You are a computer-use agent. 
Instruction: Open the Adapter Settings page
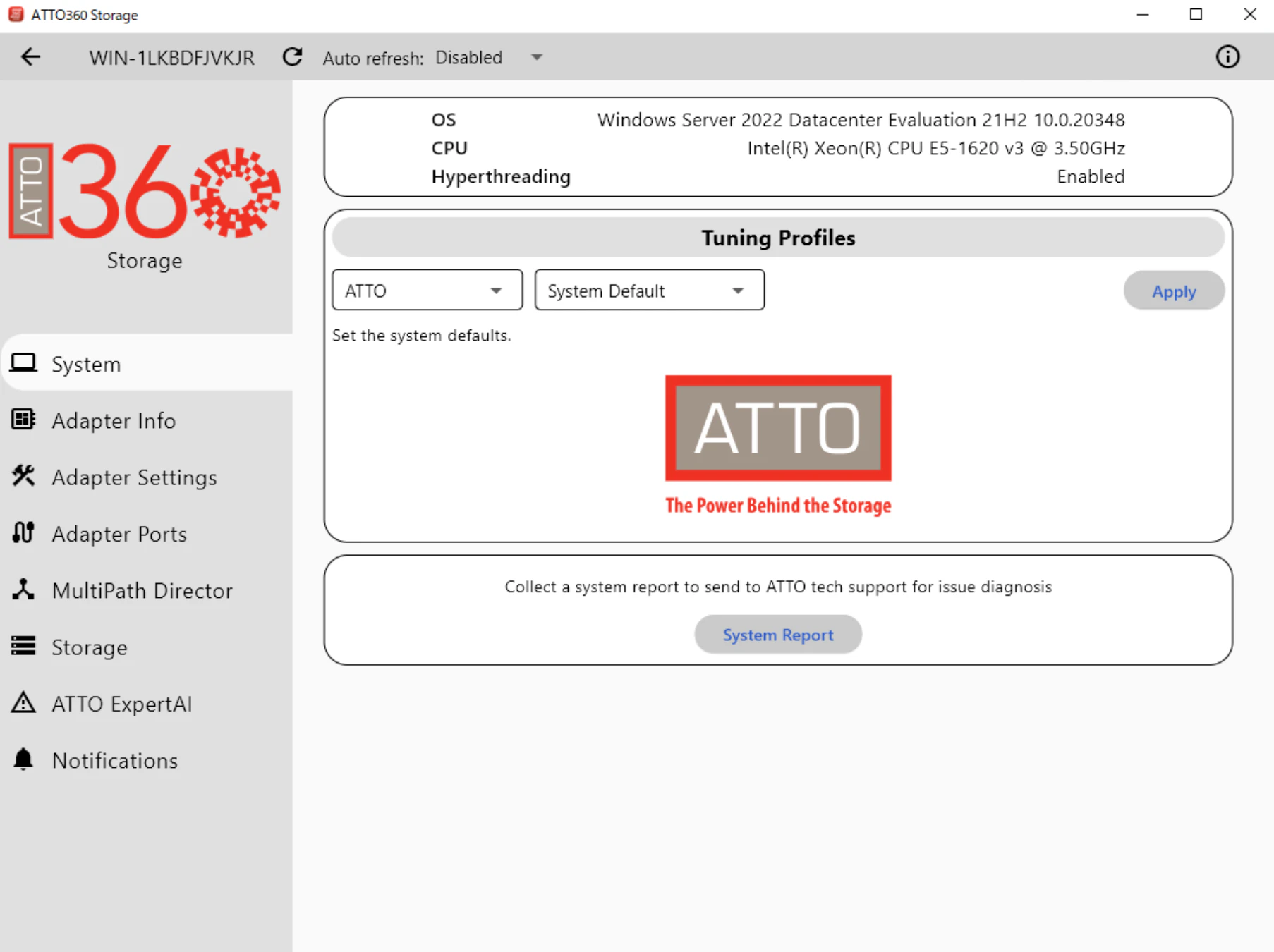[134, 477]
